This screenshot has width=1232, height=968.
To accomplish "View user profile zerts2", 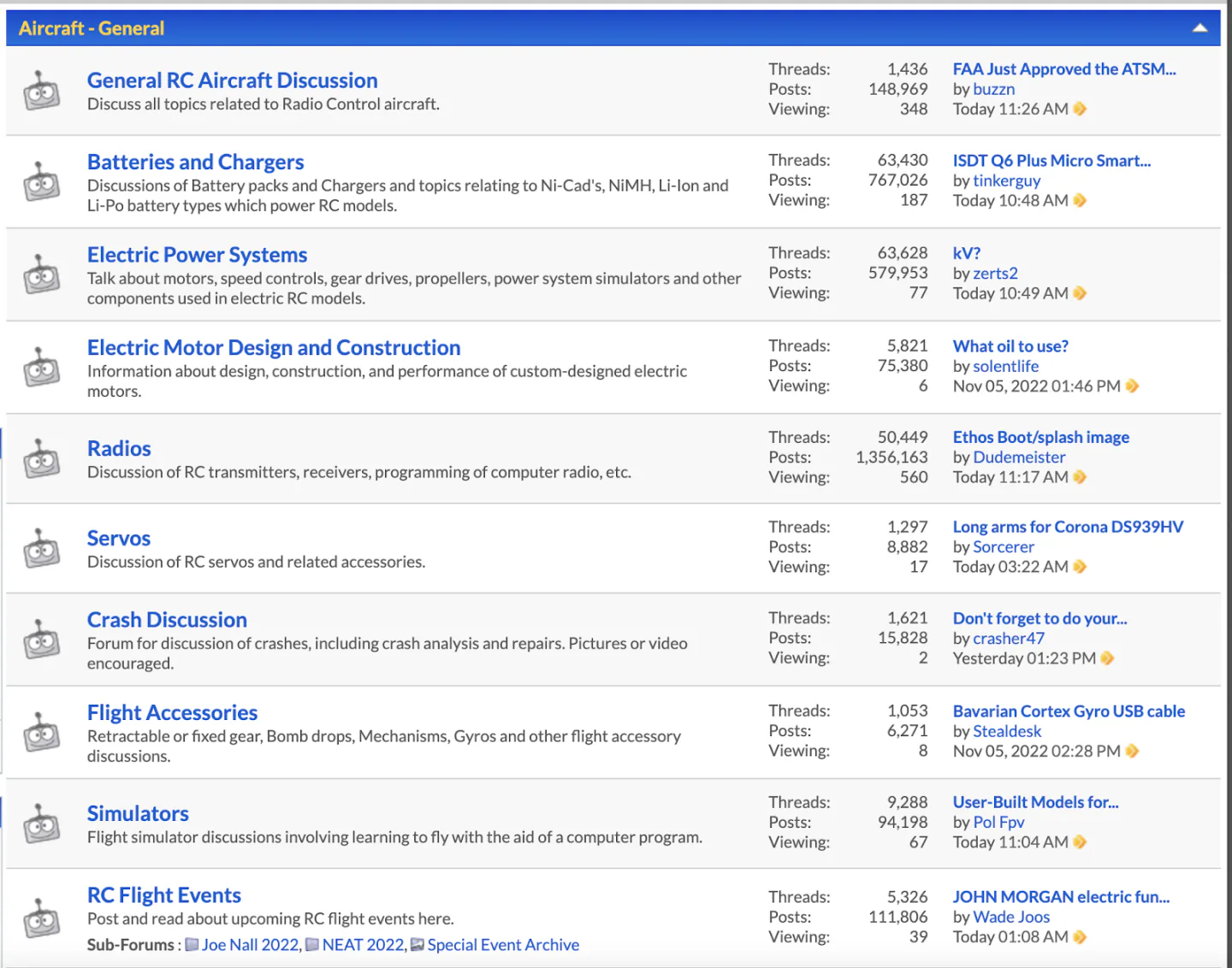I will (996, 274).
